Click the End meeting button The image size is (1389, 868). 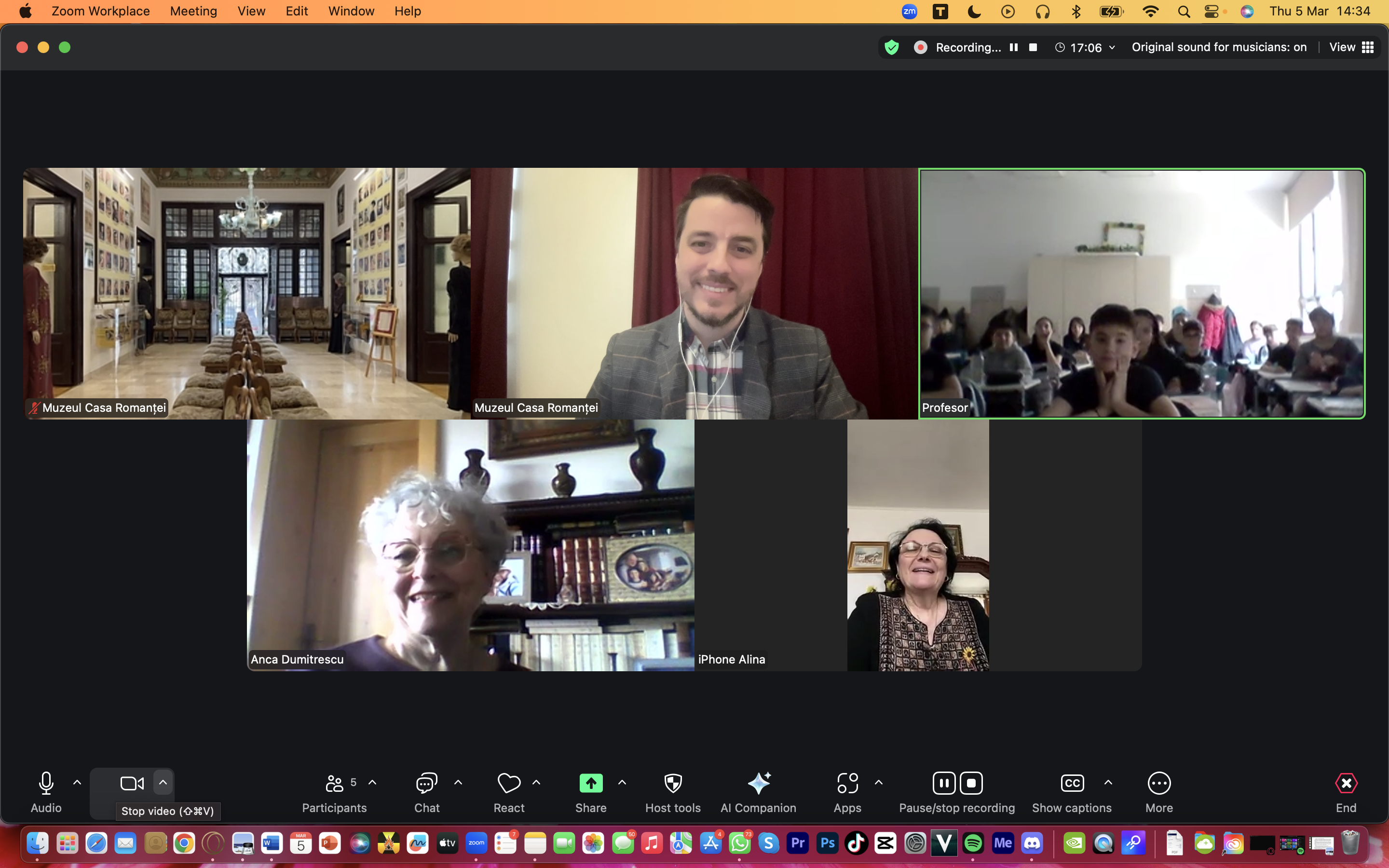1346,783
